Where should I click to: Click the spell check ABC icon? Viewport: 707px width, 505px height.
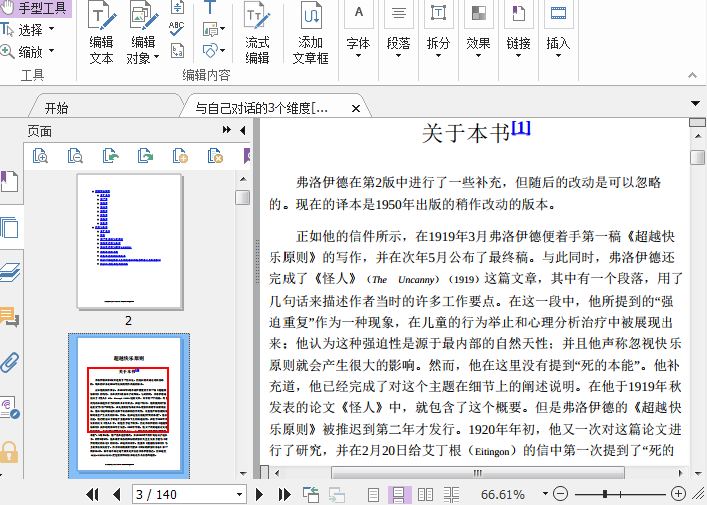(x=177, y=29)
